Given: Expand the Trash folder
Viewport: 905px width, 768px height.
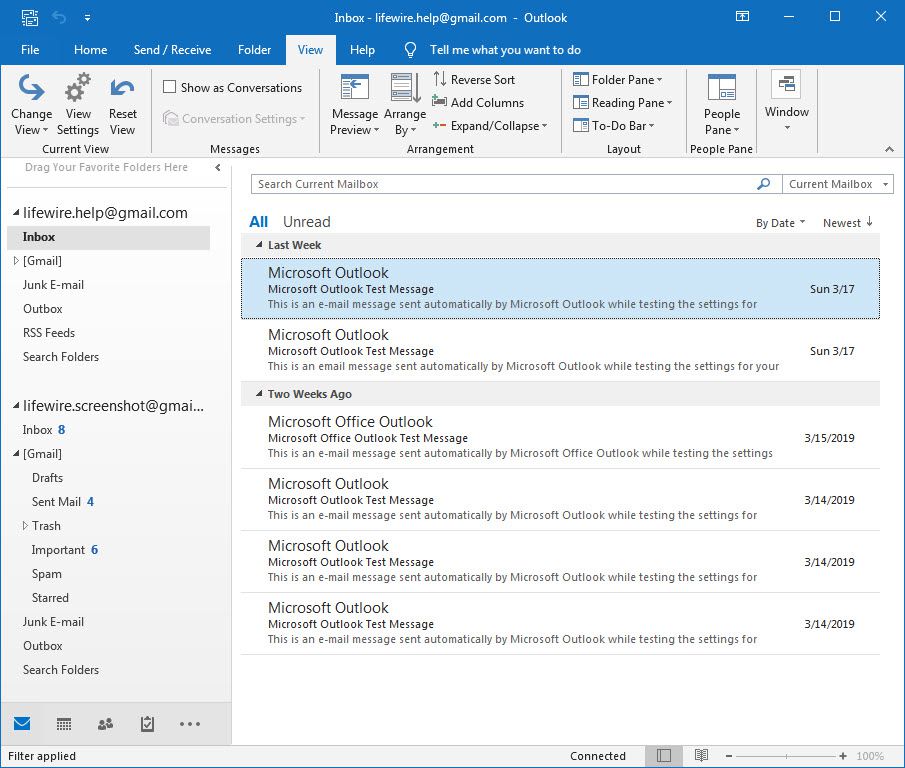Looking at the screenshot, I should (x=25, y=526).
